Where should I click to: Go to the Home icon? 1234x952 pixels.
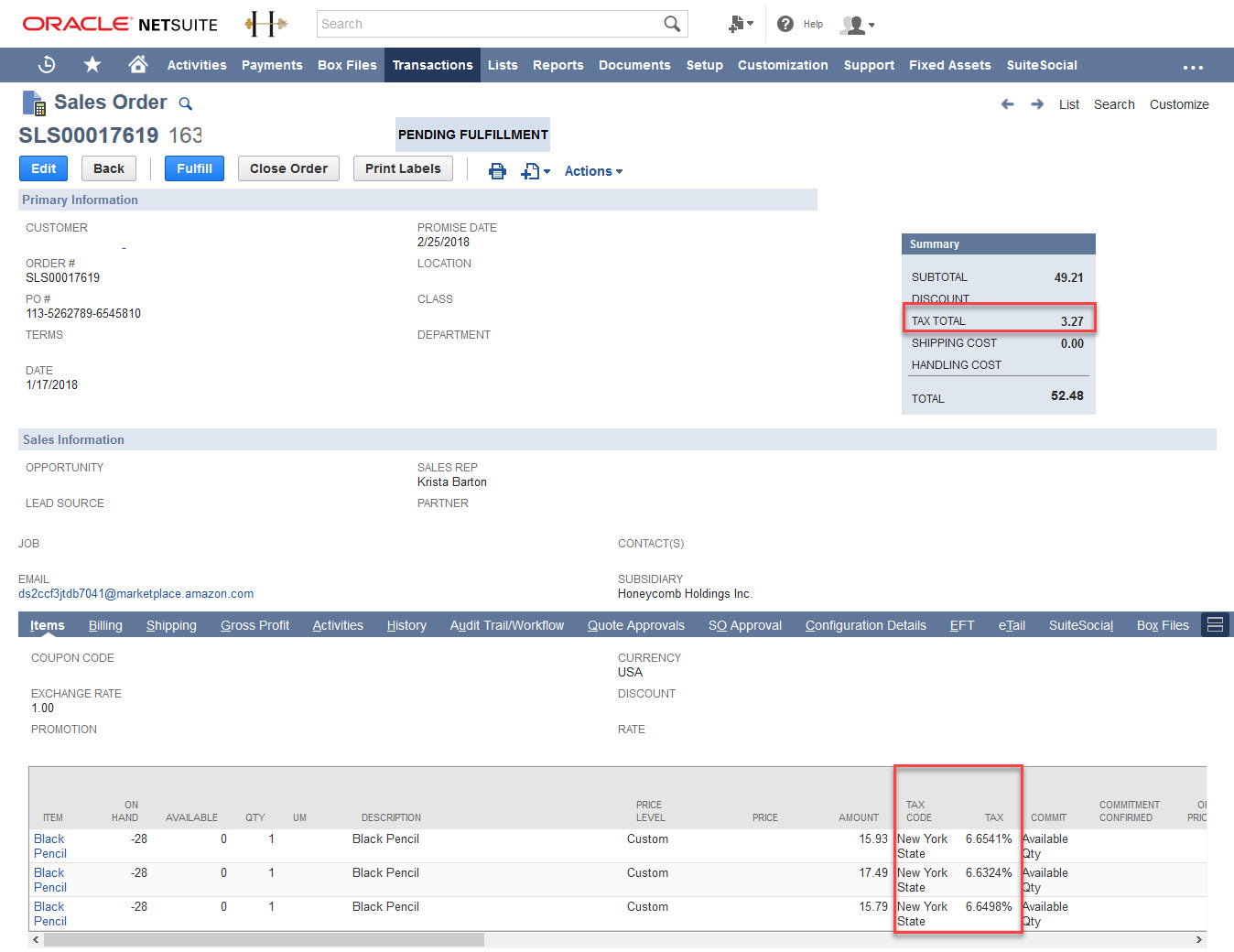click(138, 64)
